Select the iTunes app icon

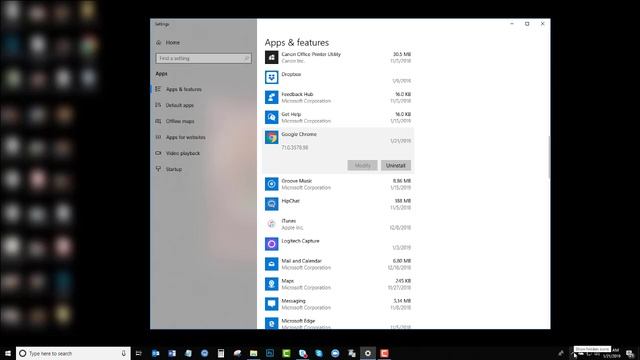pos(271,224)
